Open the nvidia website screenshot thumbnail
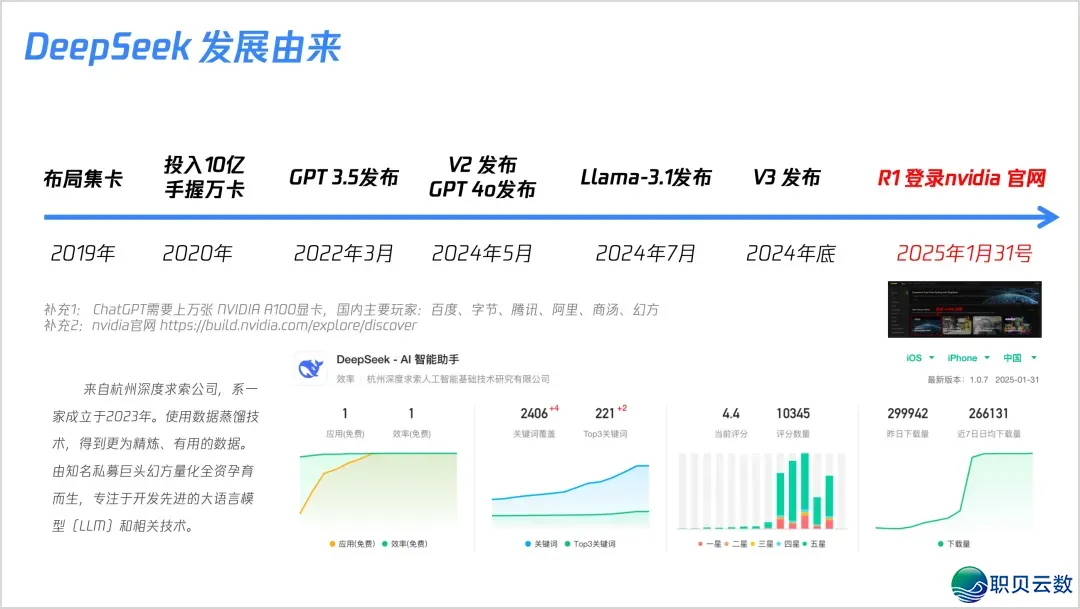 (964, 309)
